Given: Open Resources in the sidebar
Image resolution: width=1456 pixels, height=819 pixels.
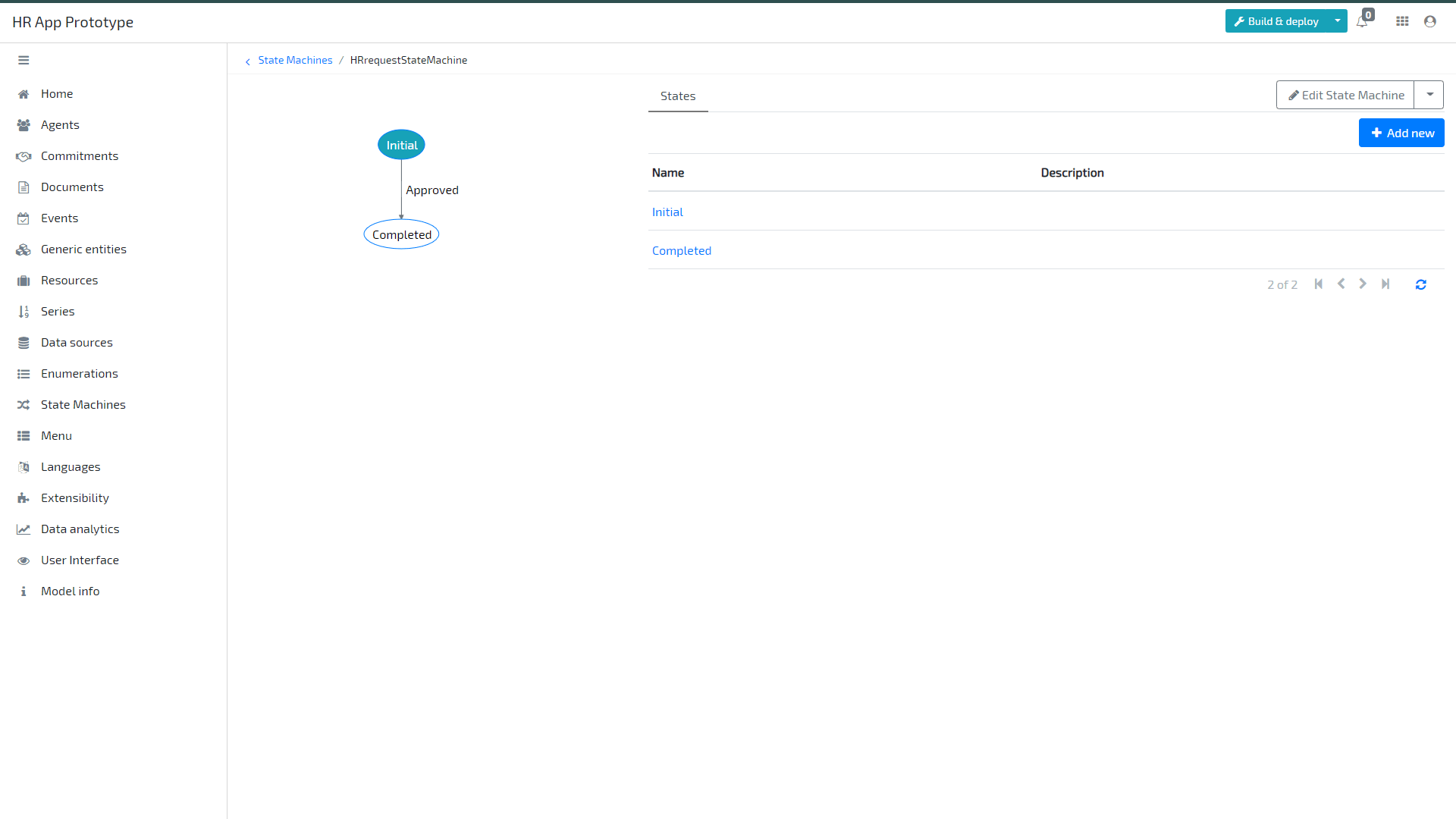Looking at the screenshot, I should pos(69,281).
